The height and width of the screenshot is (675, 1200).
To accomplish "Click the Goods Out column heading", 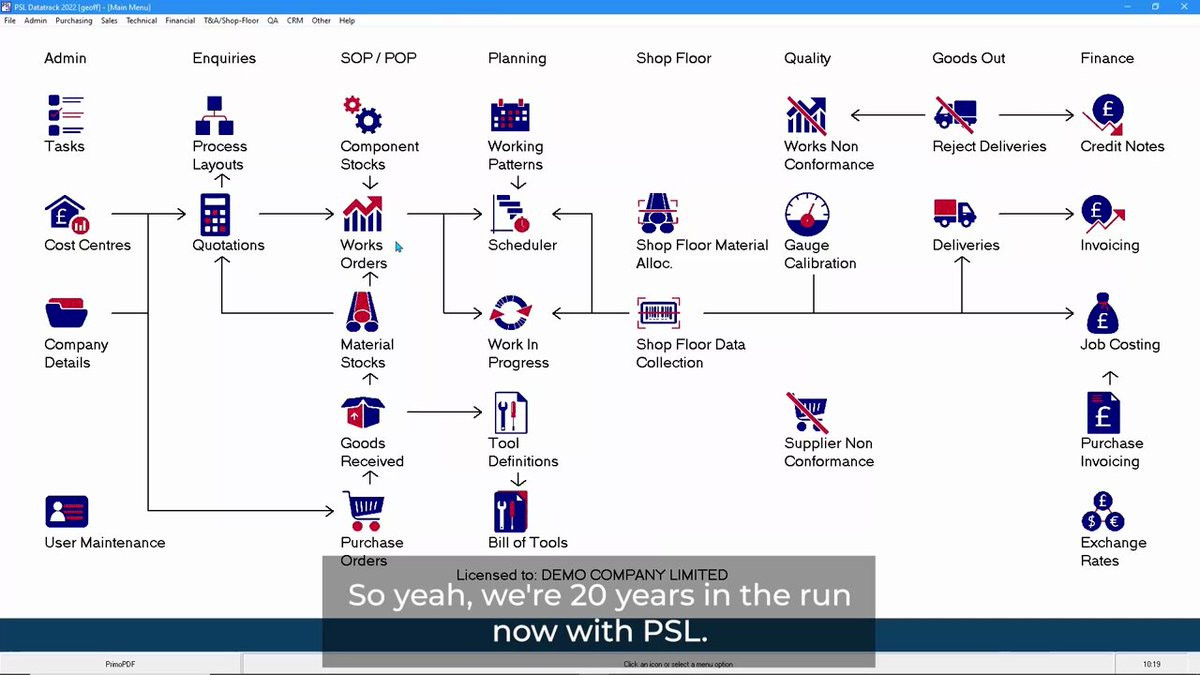I will click(969, 58).
